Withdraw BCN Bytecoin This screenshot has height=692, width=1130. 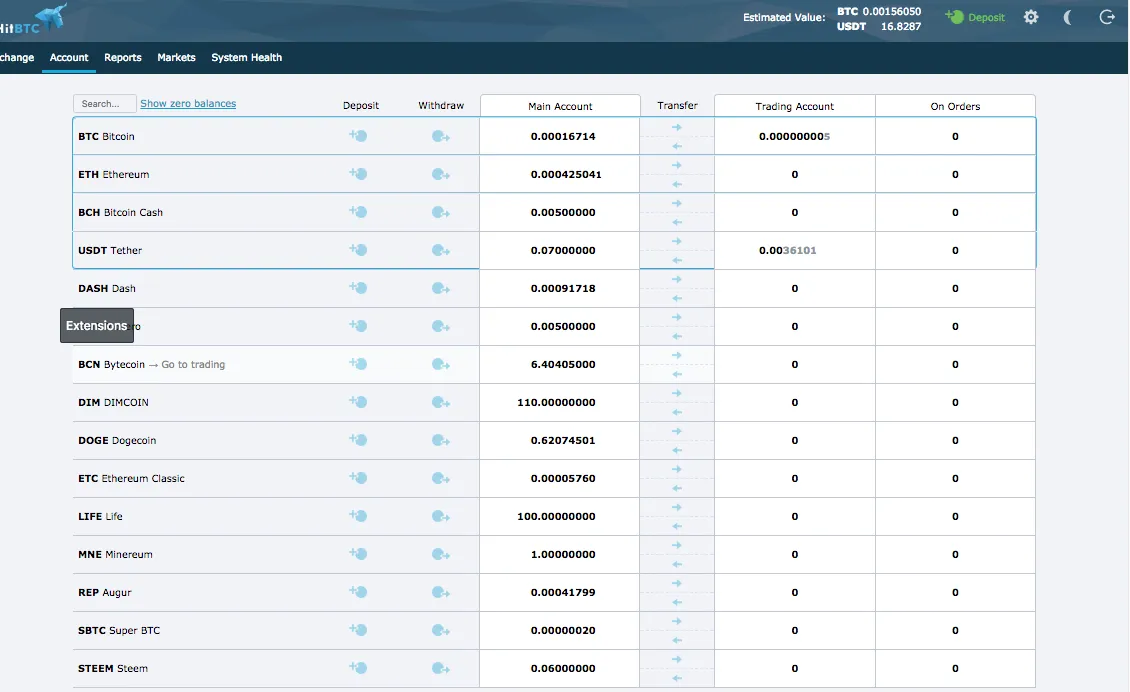click(440, 365)
